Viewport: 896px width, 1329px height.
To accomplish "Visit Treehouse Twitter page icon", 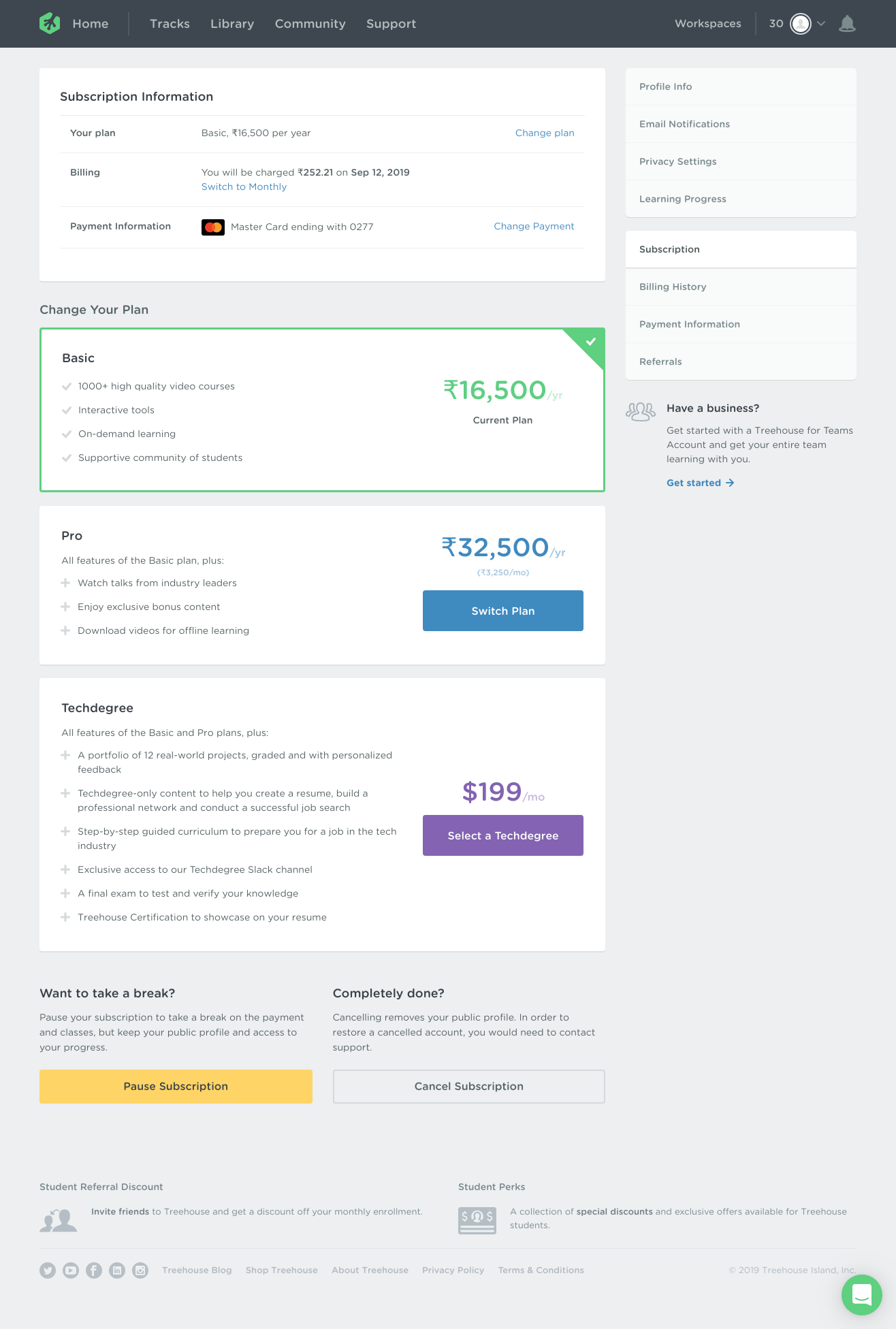I will click(x=48, y=1270).
